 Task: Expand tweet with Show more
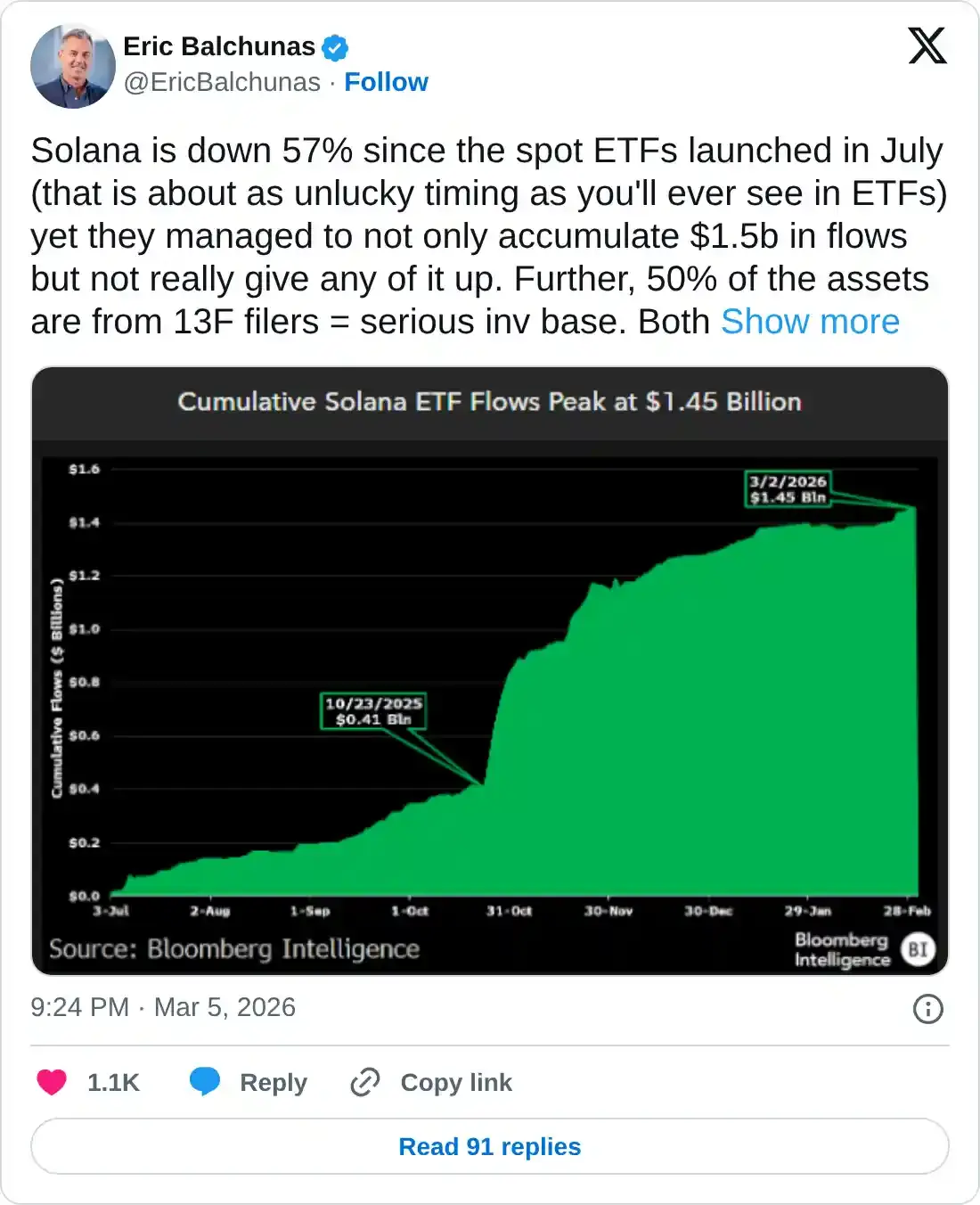coord(810,322)
